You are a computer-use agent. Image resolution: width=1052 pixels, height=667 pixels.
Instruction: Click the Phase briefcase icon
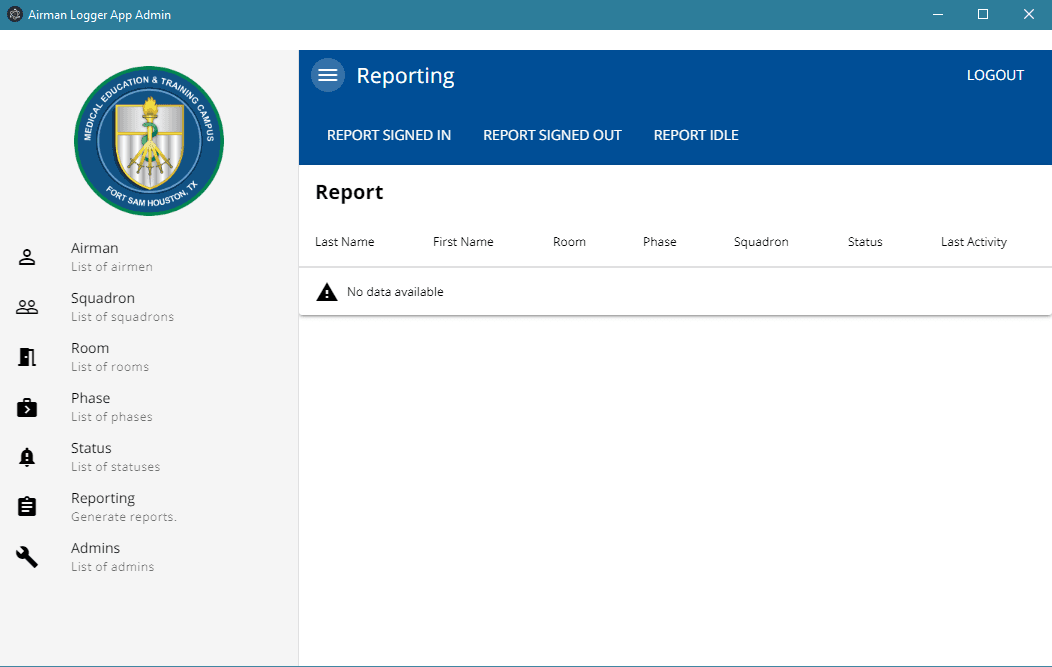click(27, 407)
